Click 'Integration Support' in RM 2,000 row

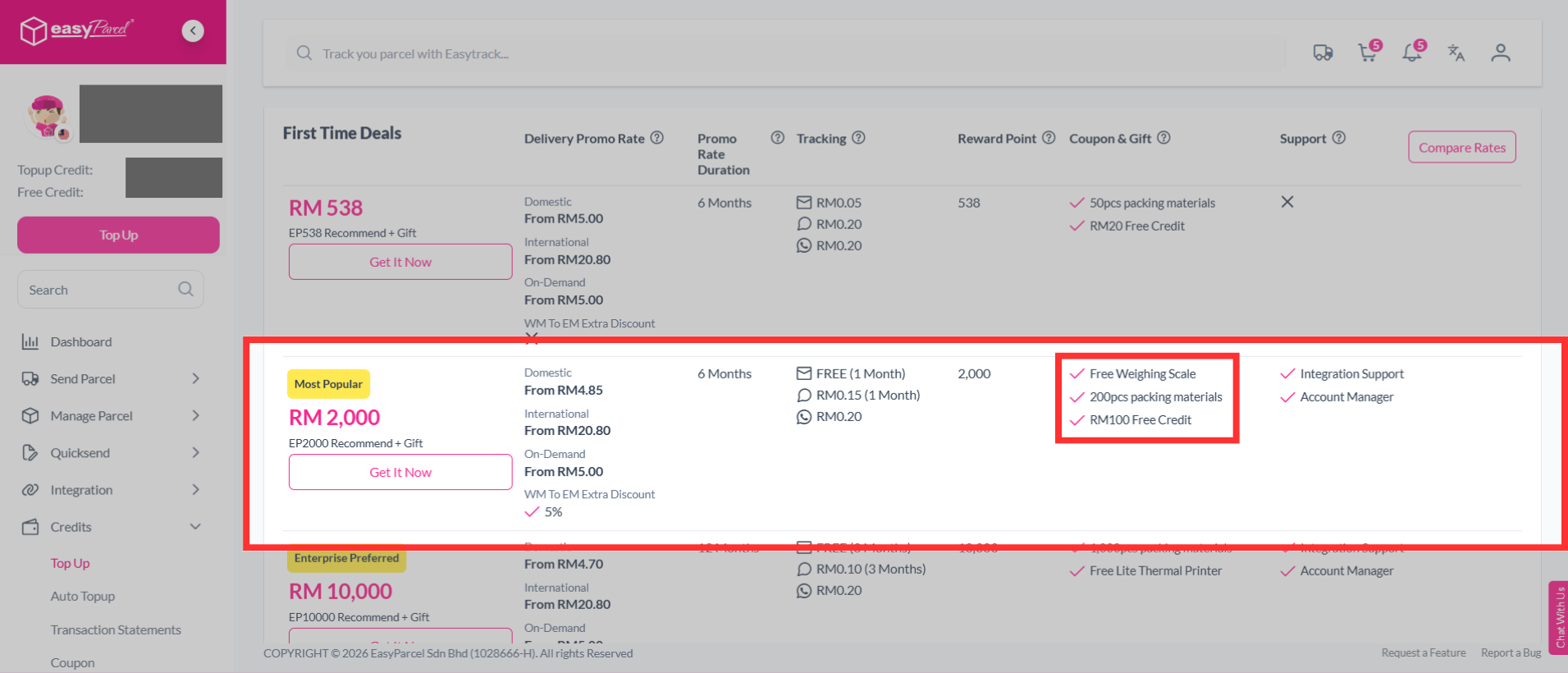coord(1351,373)
